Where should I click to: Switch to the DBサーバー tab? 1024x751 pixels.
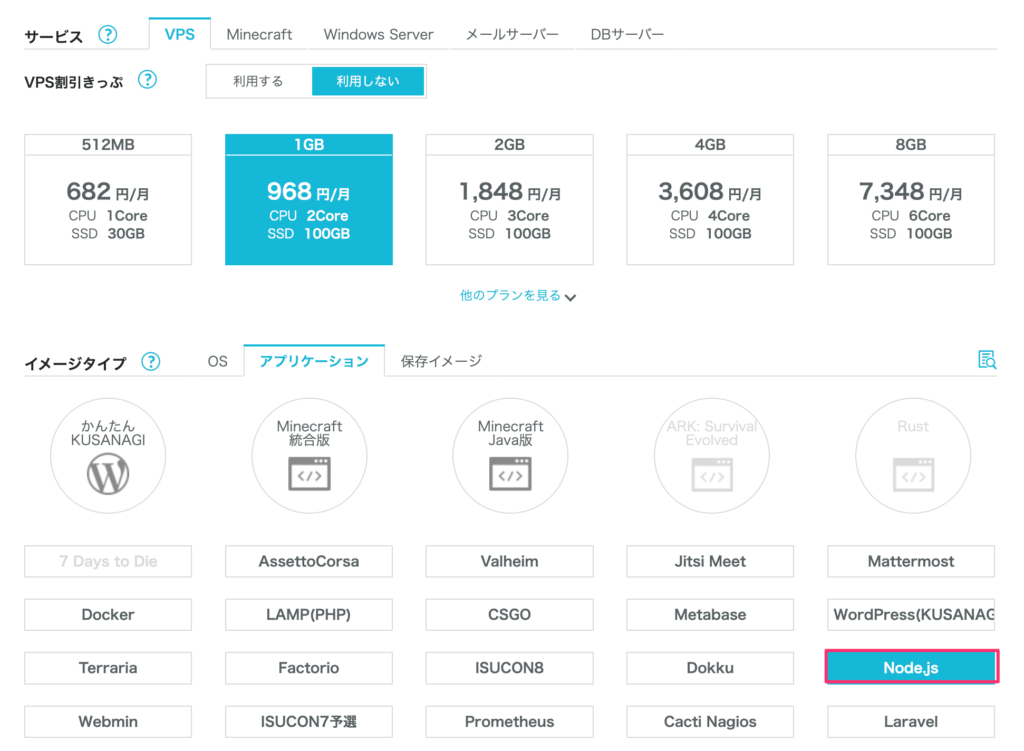click(x=627, y=35)
